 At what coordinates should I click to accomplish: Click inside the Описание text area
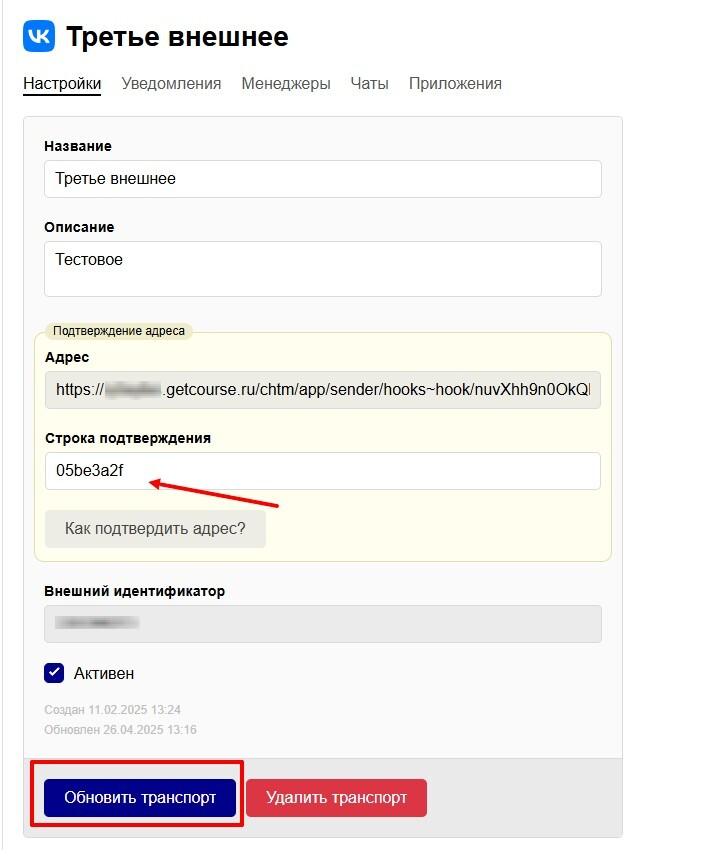pyautogui.click(x=323, y=269)
